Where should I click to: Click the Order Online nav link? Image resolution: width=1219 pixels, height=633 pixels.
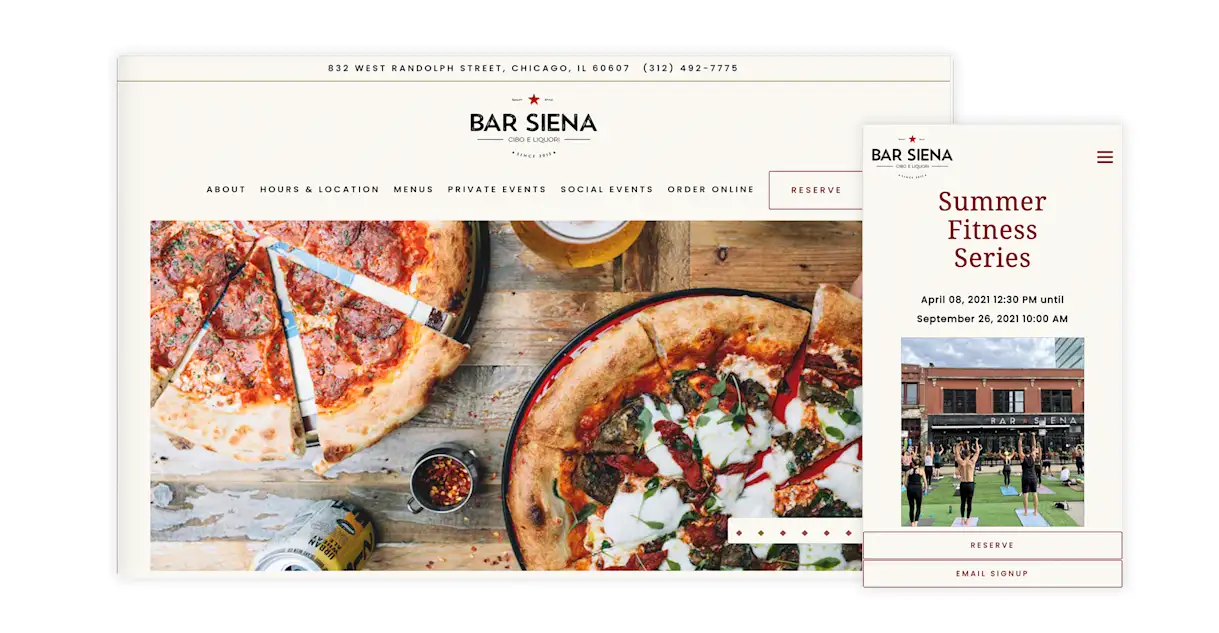(711, 189)
